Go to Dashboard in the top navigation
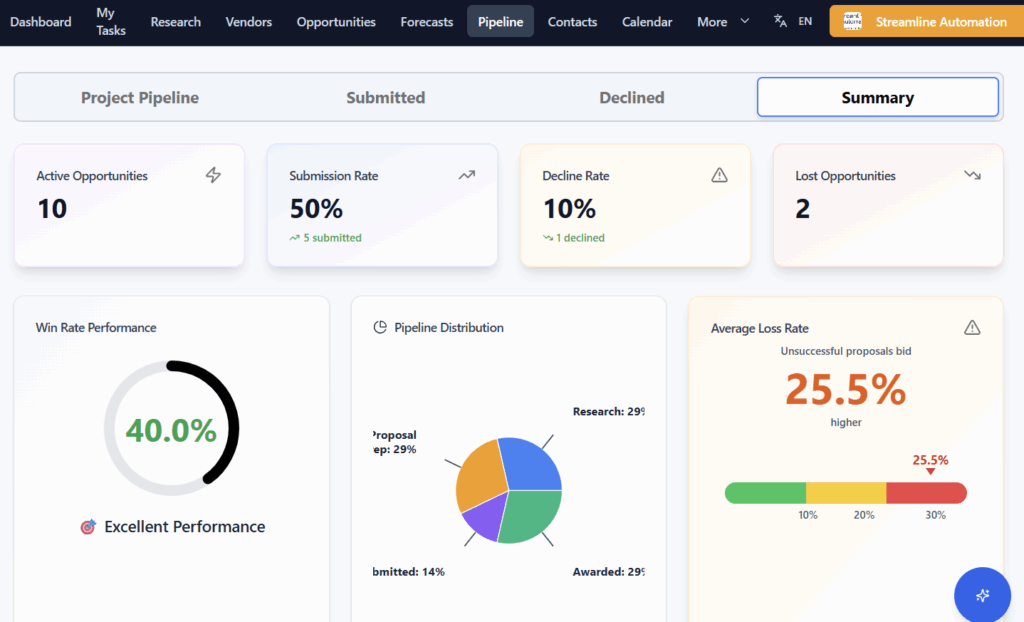This screenshot has width=1024, height=622. click(x=41, y=21)
